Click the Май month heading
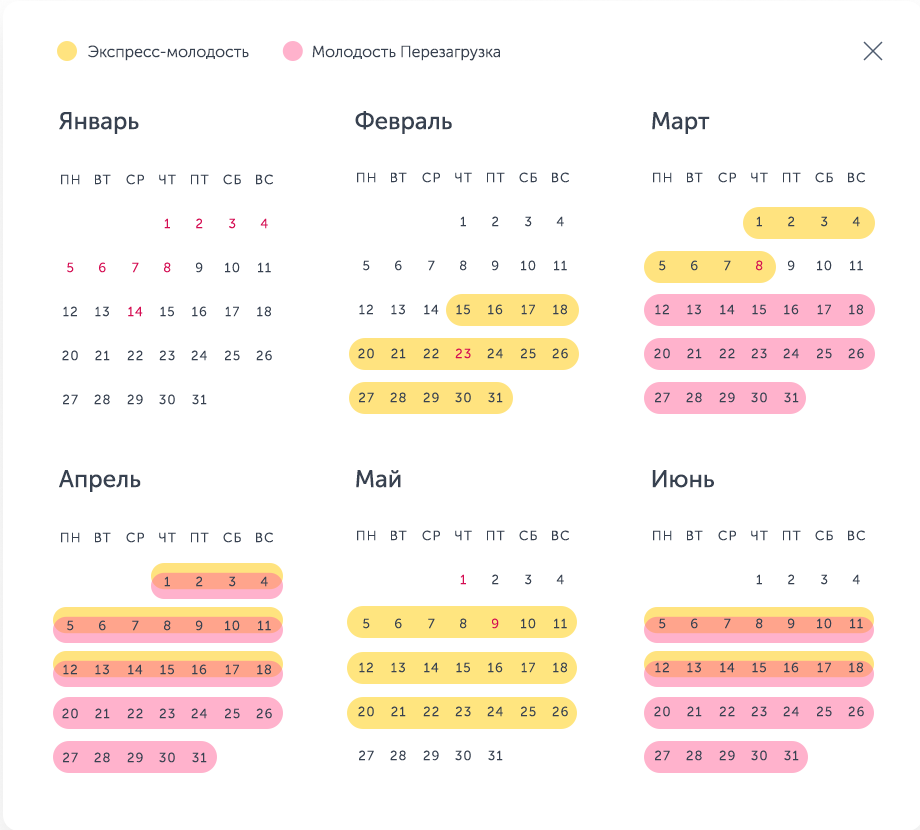 pyautogui.click(x=378, y=479)
